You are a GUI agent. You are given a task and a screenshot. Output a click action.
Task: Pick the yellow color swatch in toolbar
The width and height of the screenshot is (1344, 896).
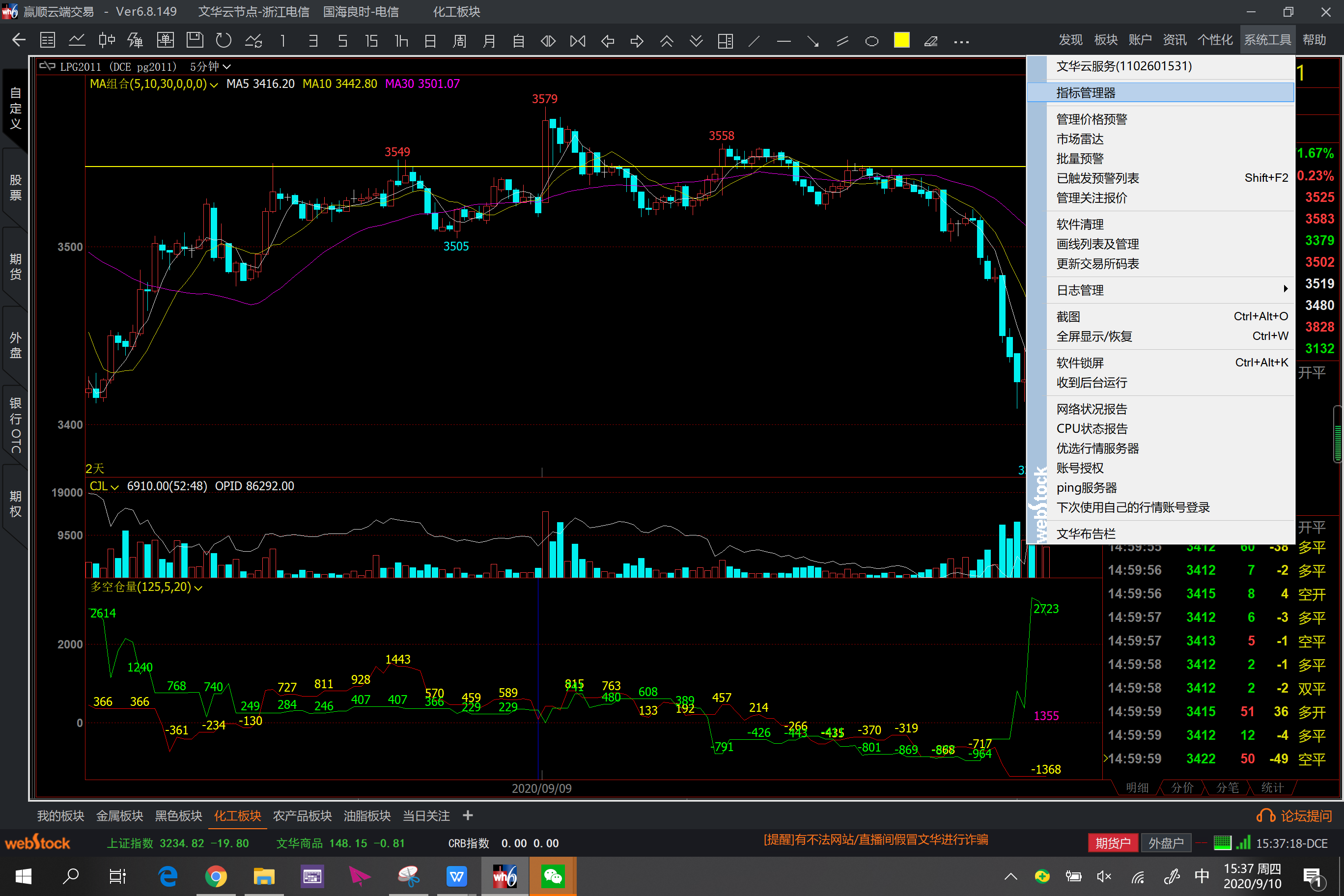point(901,40)
